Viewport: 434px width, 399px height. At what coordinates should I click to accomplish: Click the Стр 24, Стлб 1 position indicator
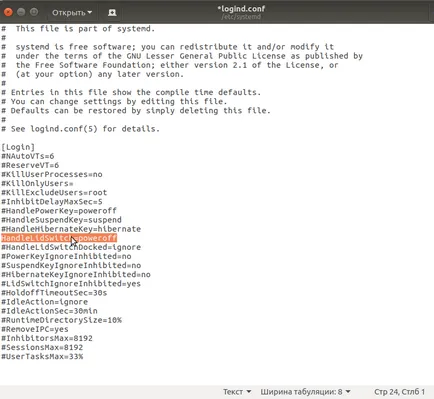click(399, 392)
